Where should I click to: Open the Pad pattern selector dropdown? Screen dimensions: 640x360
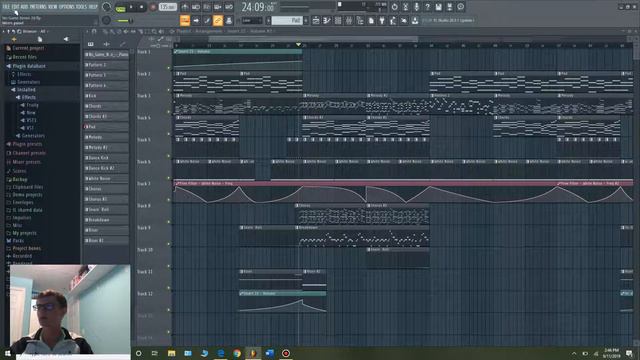287,20
